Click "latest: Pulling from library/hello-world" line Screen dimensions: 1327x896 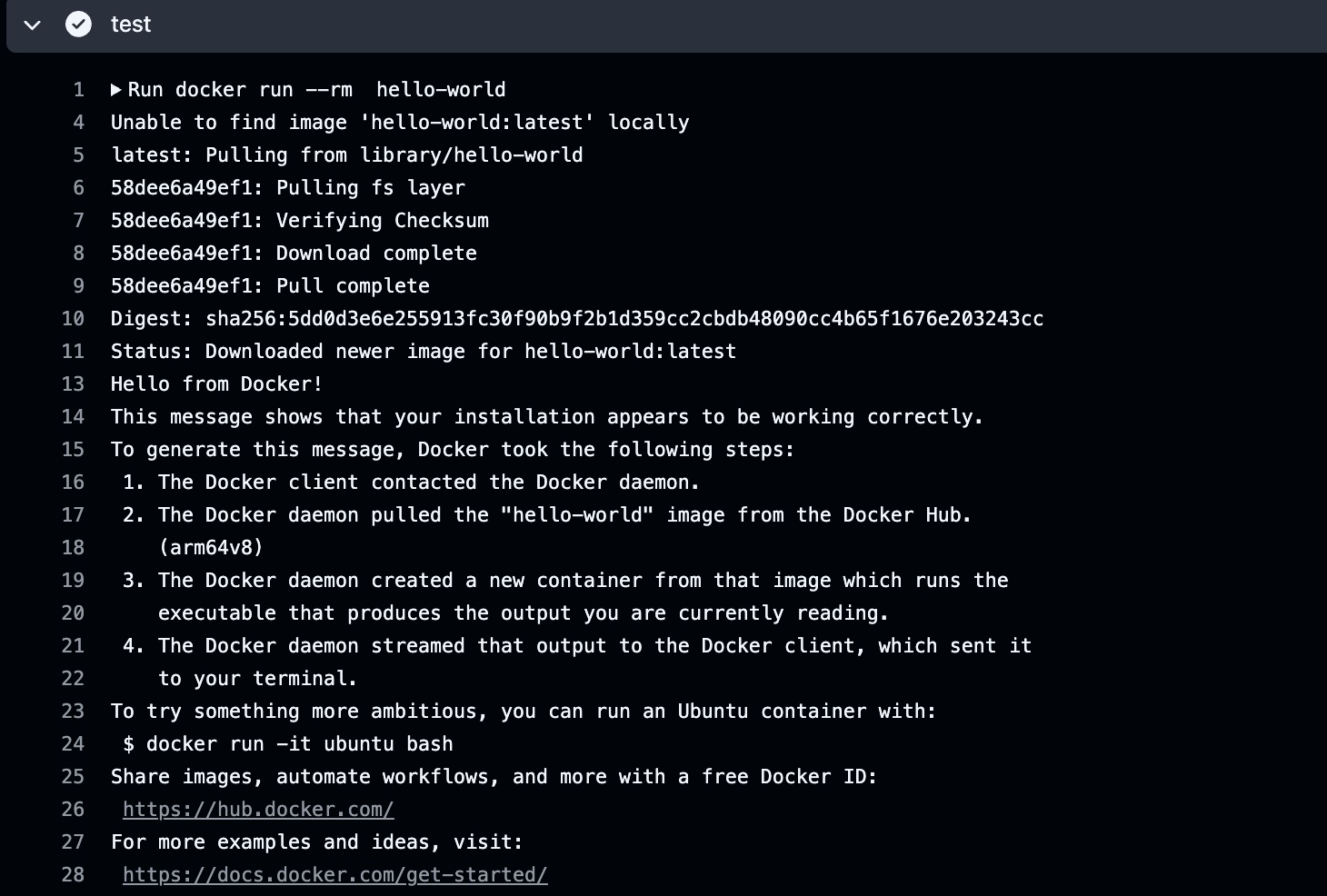click(x=347, y=155)
